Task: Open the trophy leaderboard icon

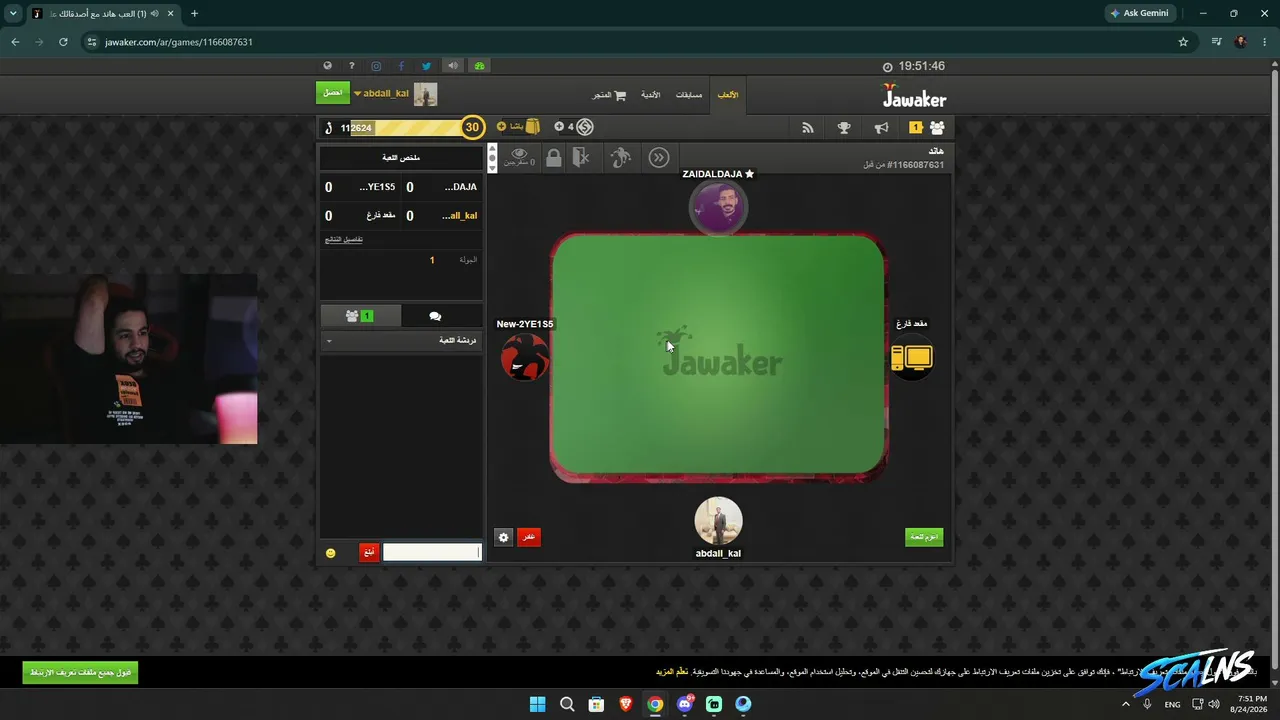Action: point(844,127)
